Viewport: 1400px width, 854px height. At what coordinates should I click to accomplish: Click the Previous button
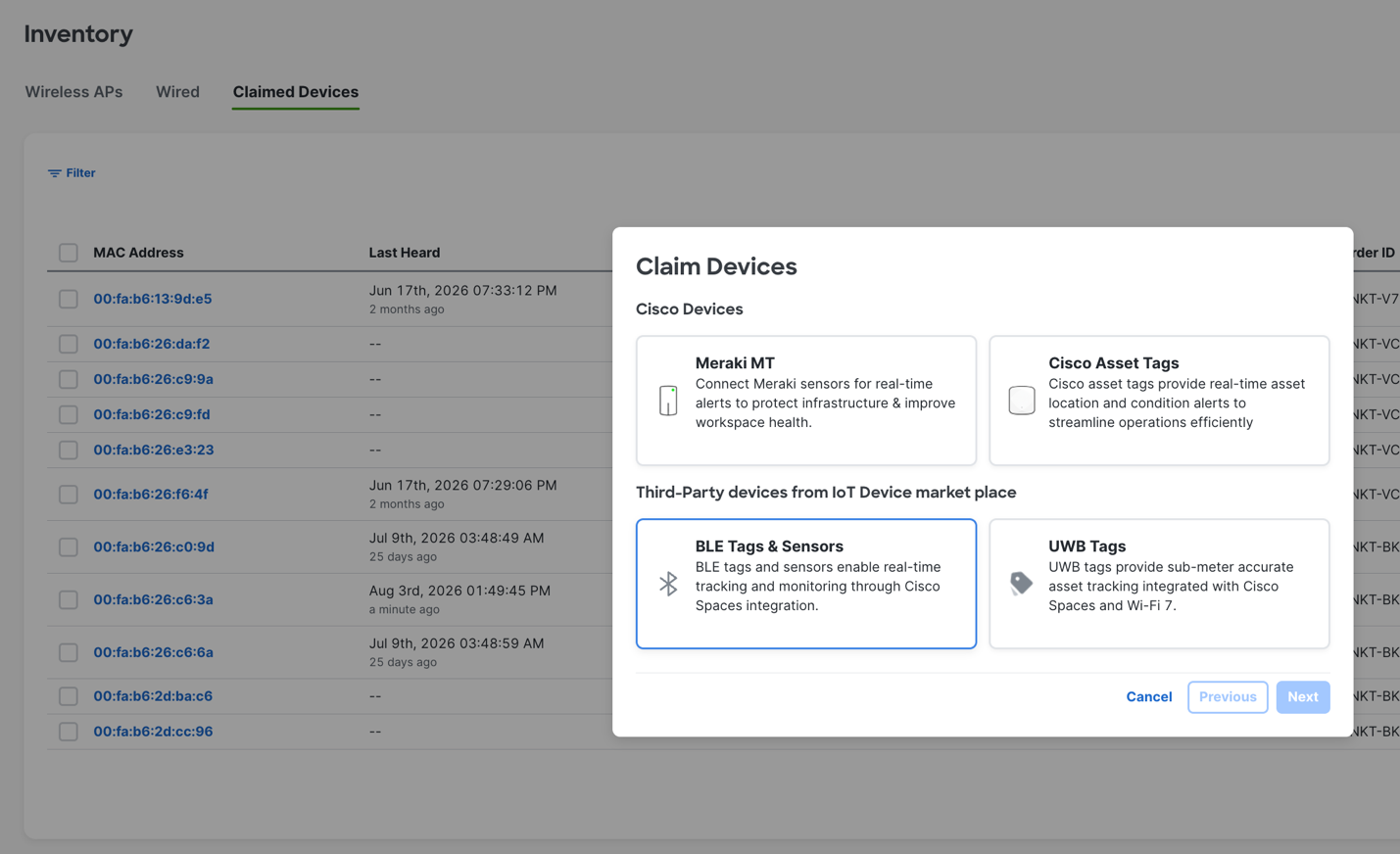1228,697
